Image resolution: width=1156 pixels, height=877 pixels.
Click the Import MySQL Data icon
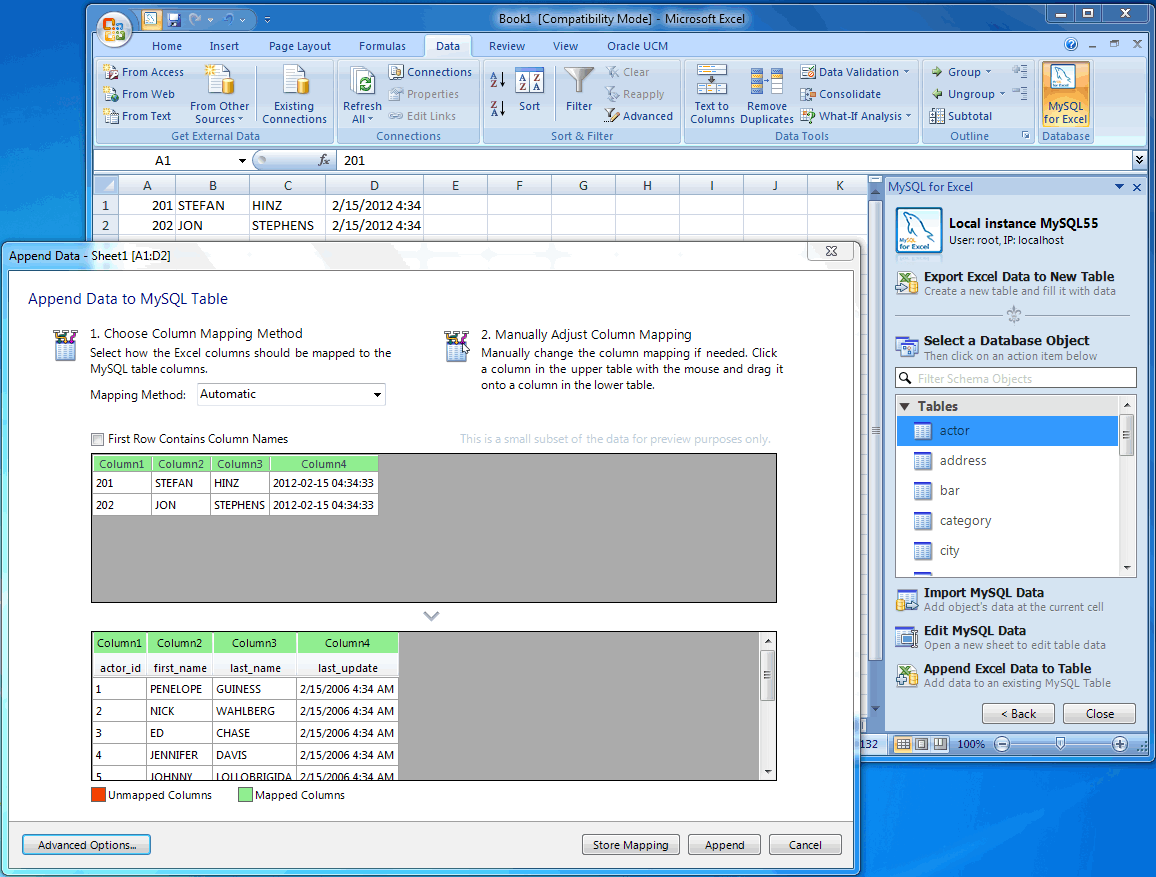coord(907,600)
